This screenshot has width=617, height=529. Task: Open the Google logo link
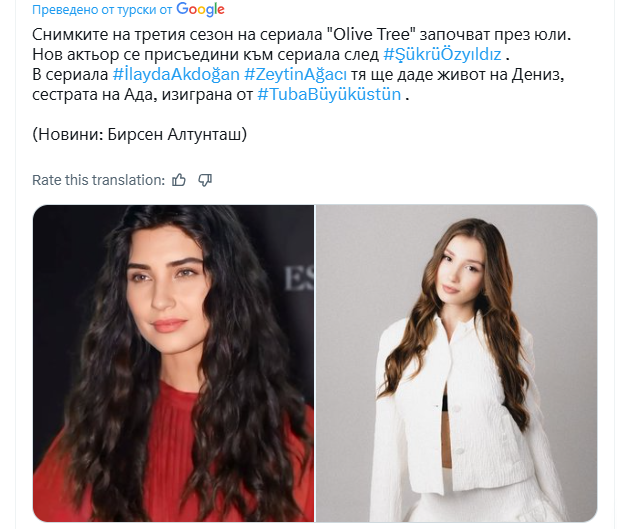200,9
